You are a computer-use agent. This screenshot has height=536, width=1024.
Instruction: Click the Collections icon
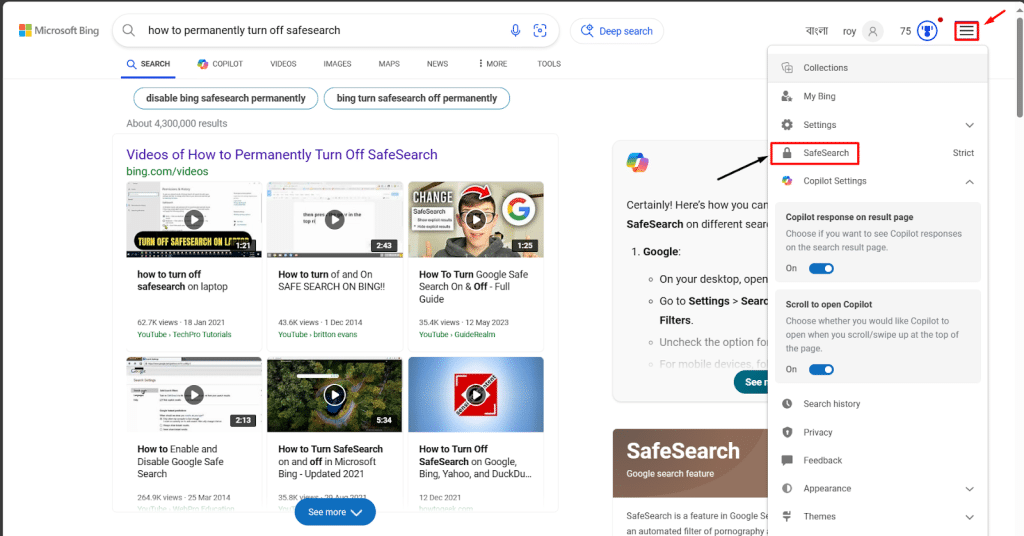pos(787,68)
